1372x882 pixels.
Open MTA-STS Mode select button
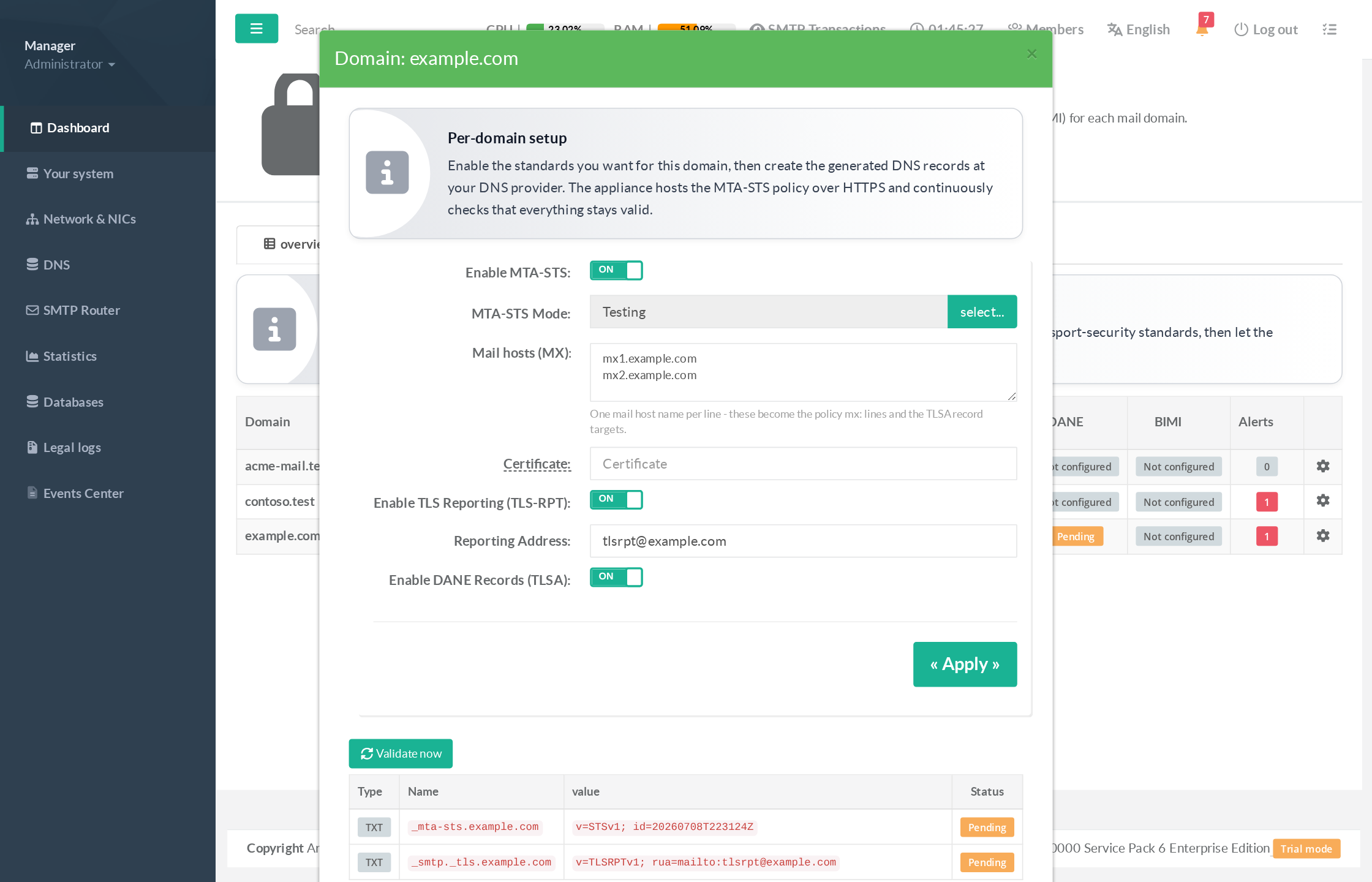point(982,312)
